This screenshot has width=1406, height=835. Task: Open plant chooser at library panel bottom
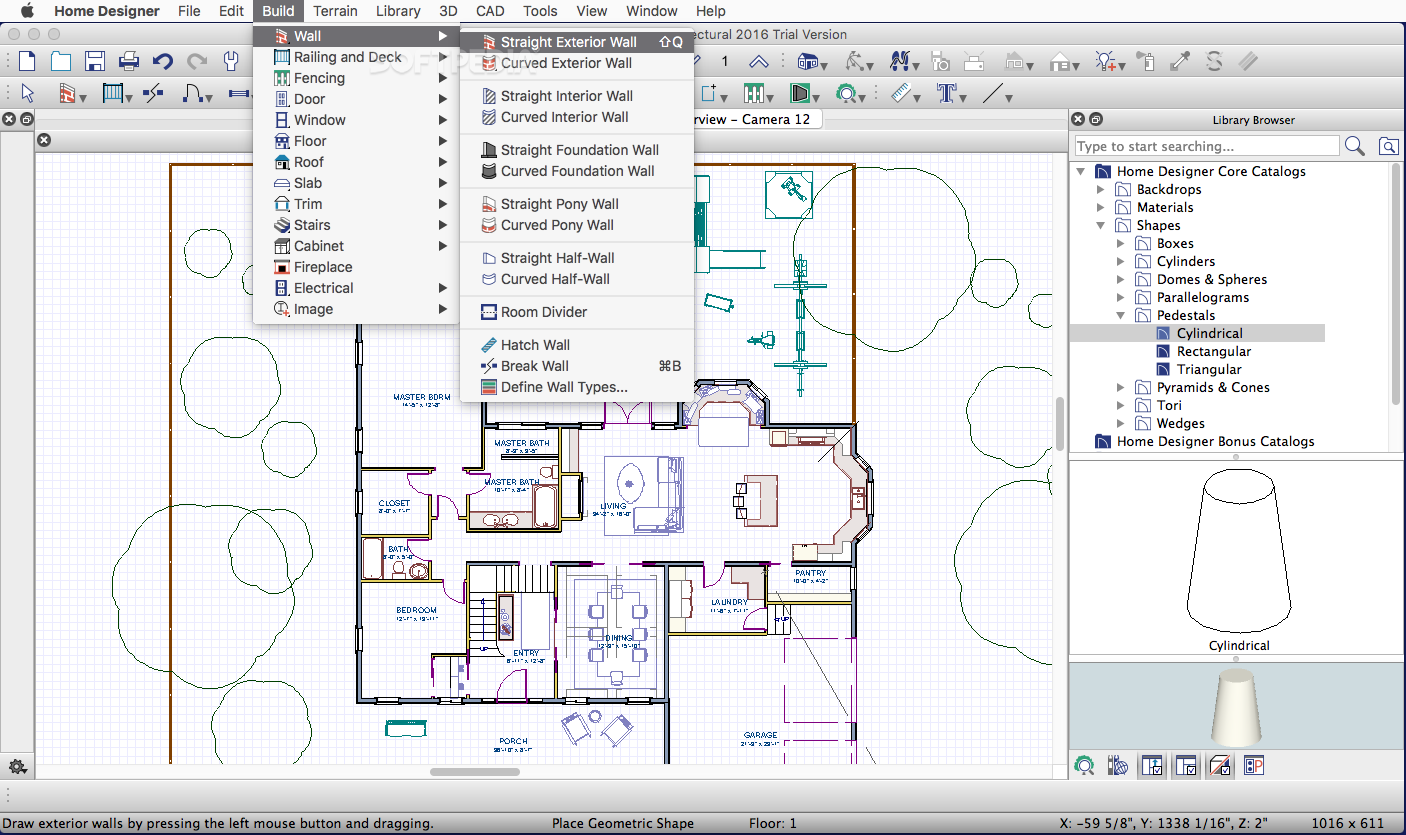pos(1083,766)
